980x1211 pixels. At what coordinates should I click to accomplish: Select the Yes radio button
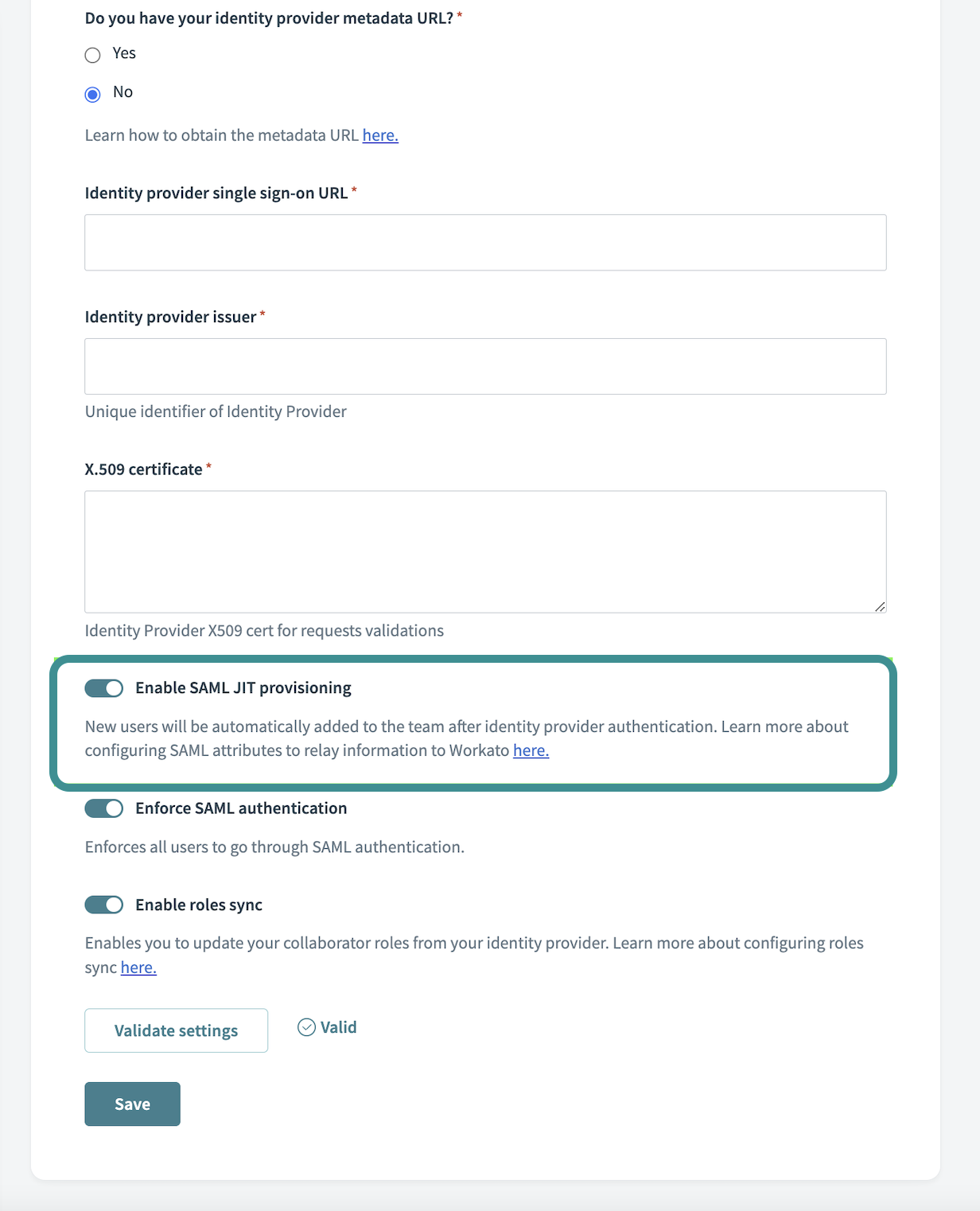[x=92, y=55]
